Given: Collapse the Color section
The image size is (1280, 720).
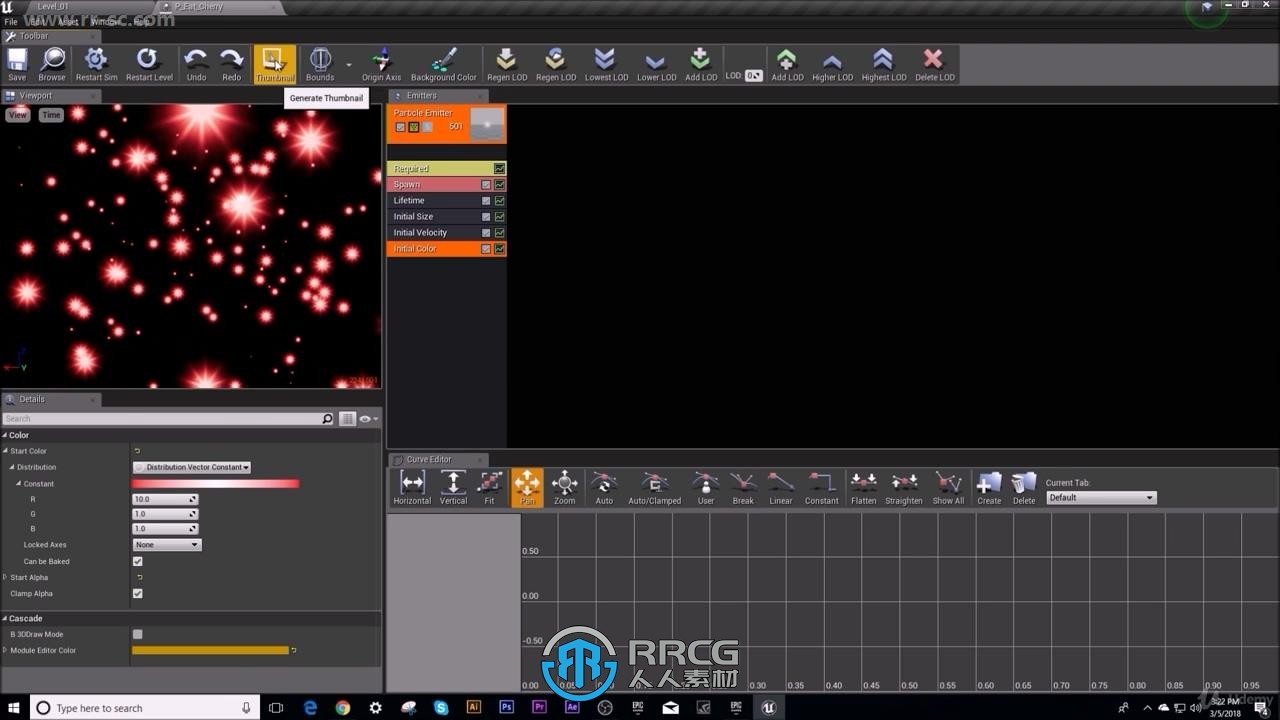Looking at the screenshot, I should [x=5, y=435].
